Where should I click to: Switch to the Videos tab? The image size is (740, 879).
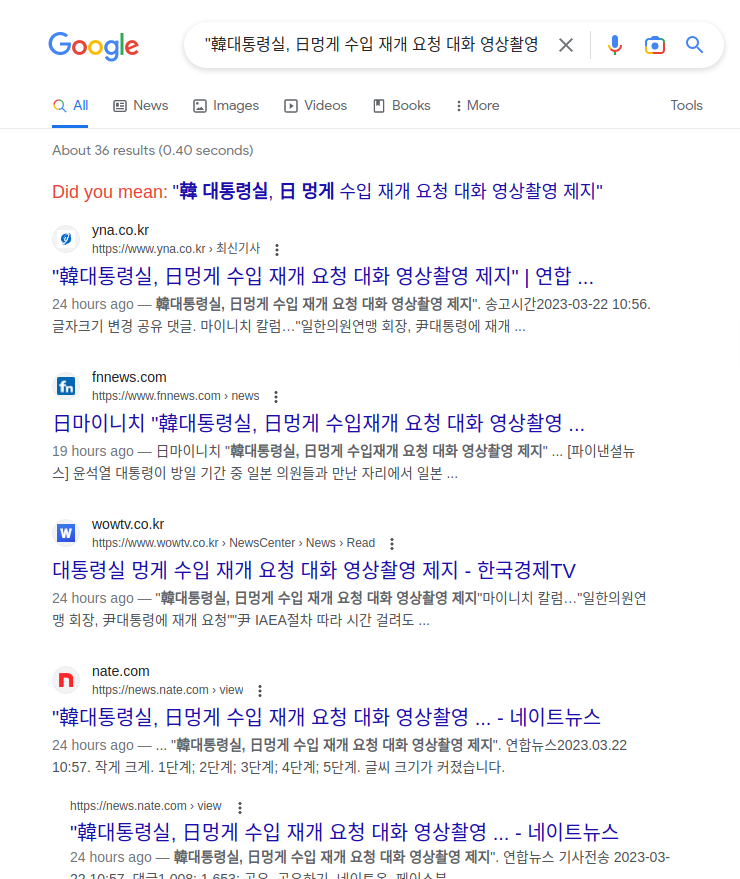click(x=316, y=105)
